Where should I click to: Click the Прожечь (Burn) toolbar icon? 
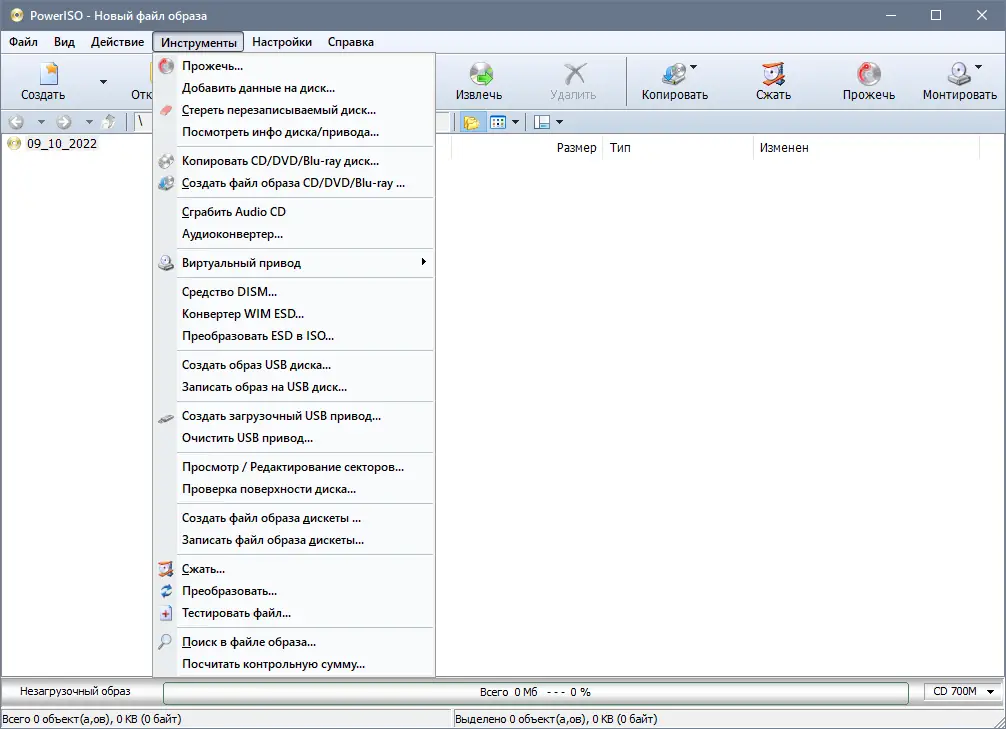coord(867,80)
